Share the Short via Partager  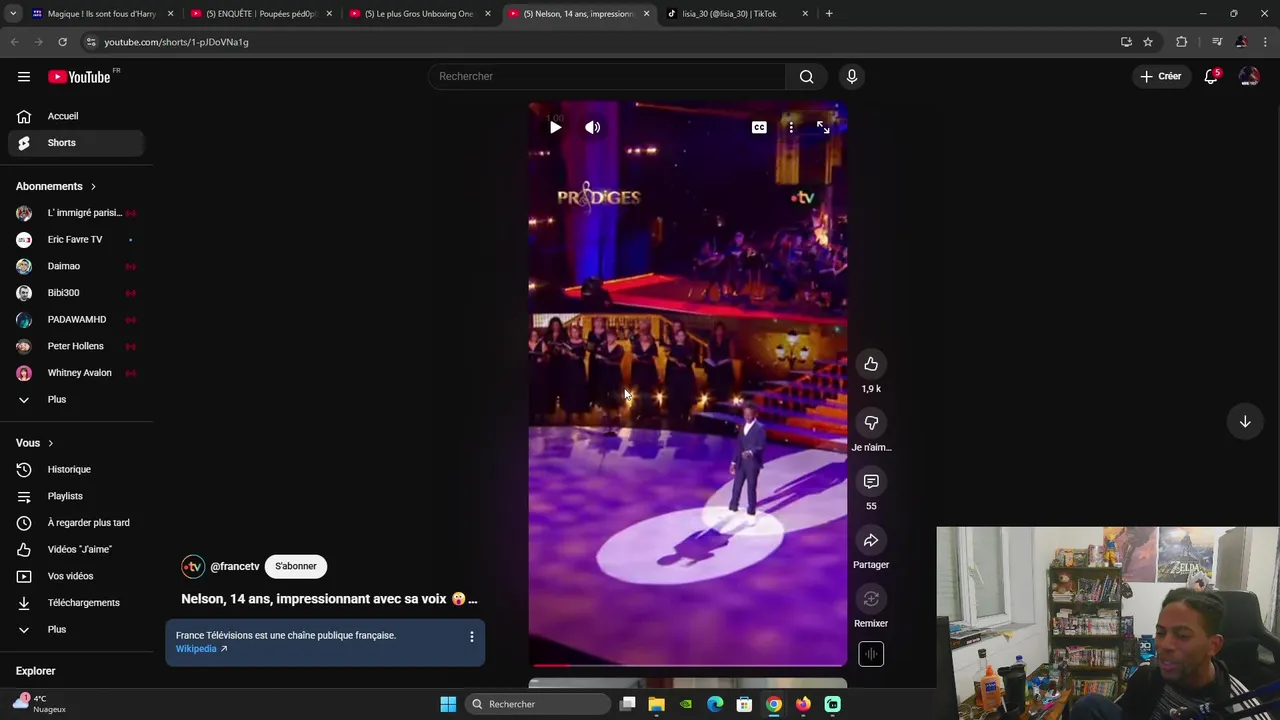[x=871, y=541]
